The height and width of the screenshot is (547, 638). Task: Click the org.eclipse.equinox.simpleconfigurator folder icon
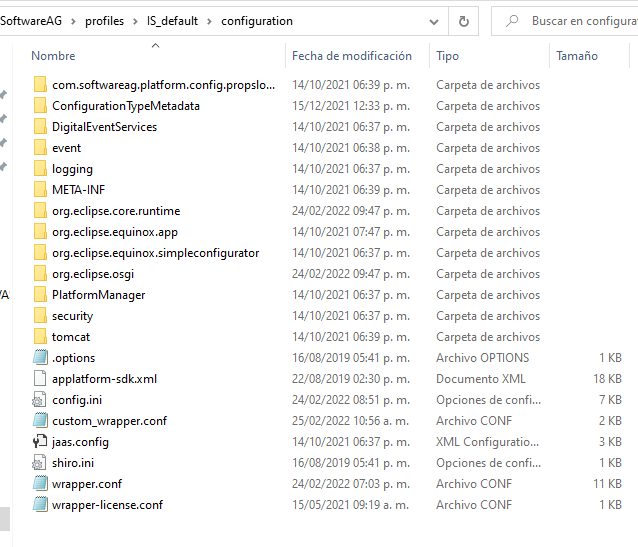[40, 253]
